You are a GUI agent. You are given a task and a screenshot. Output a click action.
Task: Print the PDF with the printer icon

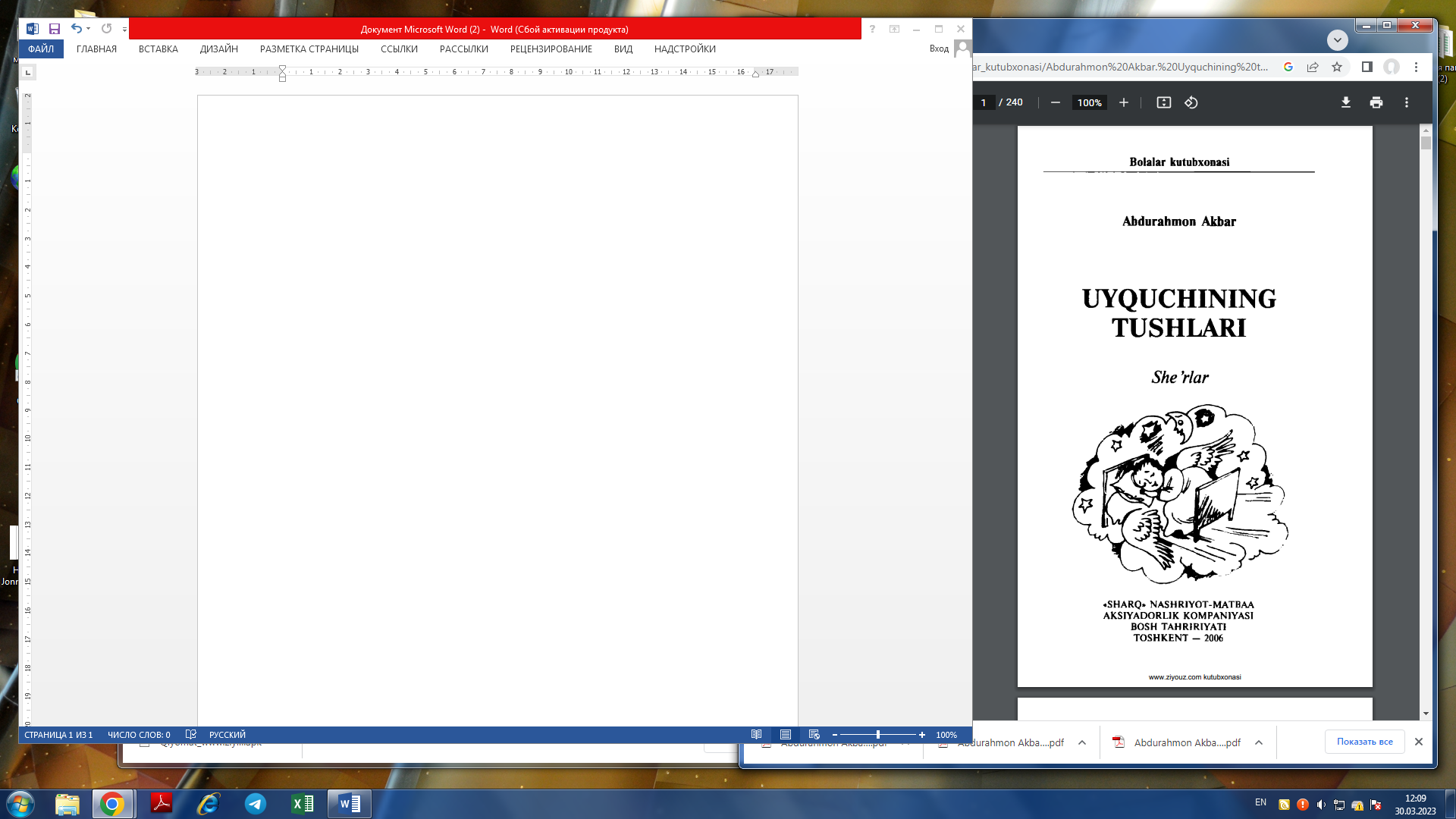click(1376, 102)
